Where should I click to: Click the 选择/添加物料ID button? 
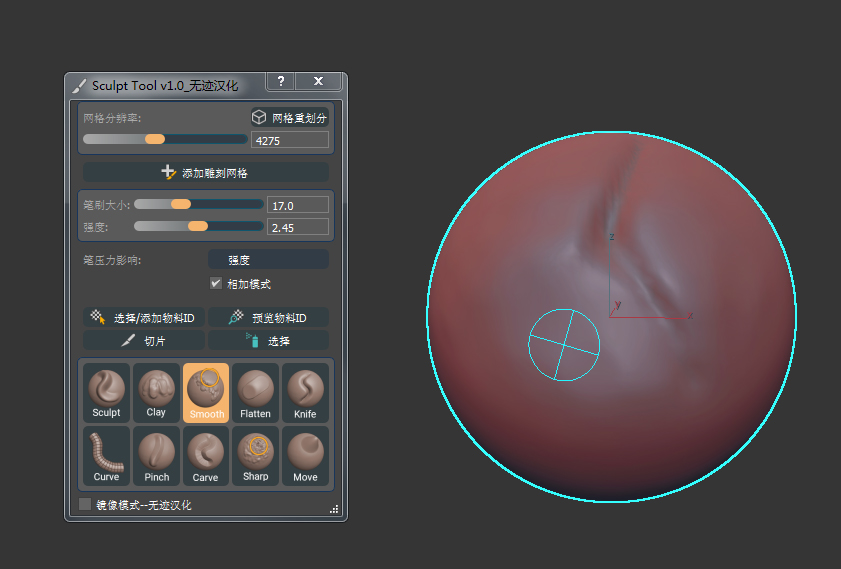[144, 318]
